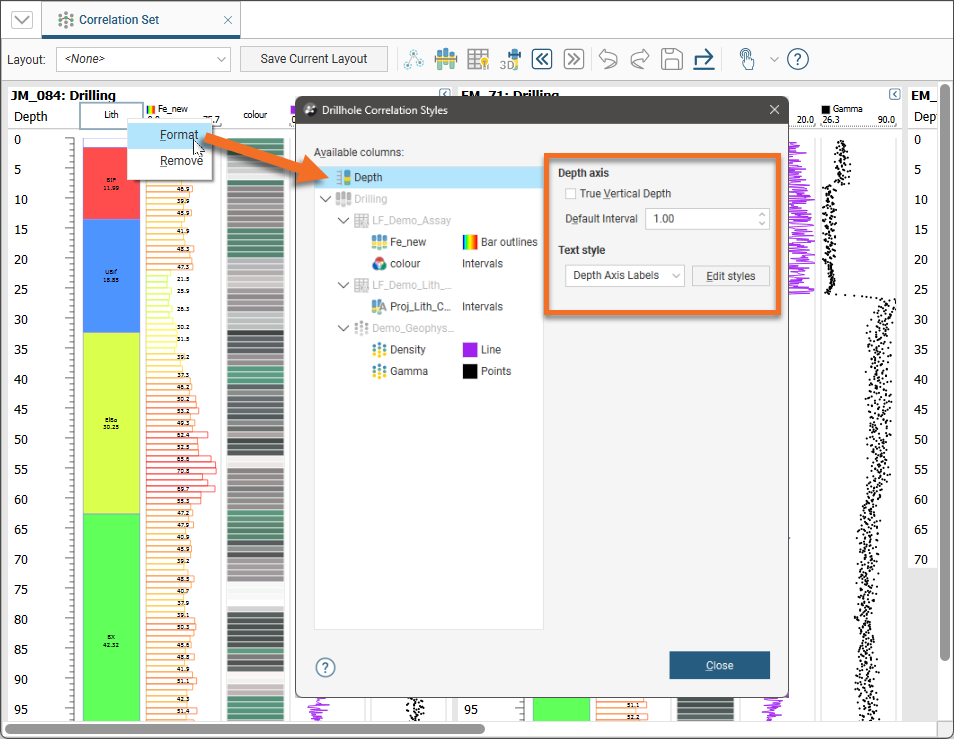Click the double left arrow toolbar icon

point(542,59)
